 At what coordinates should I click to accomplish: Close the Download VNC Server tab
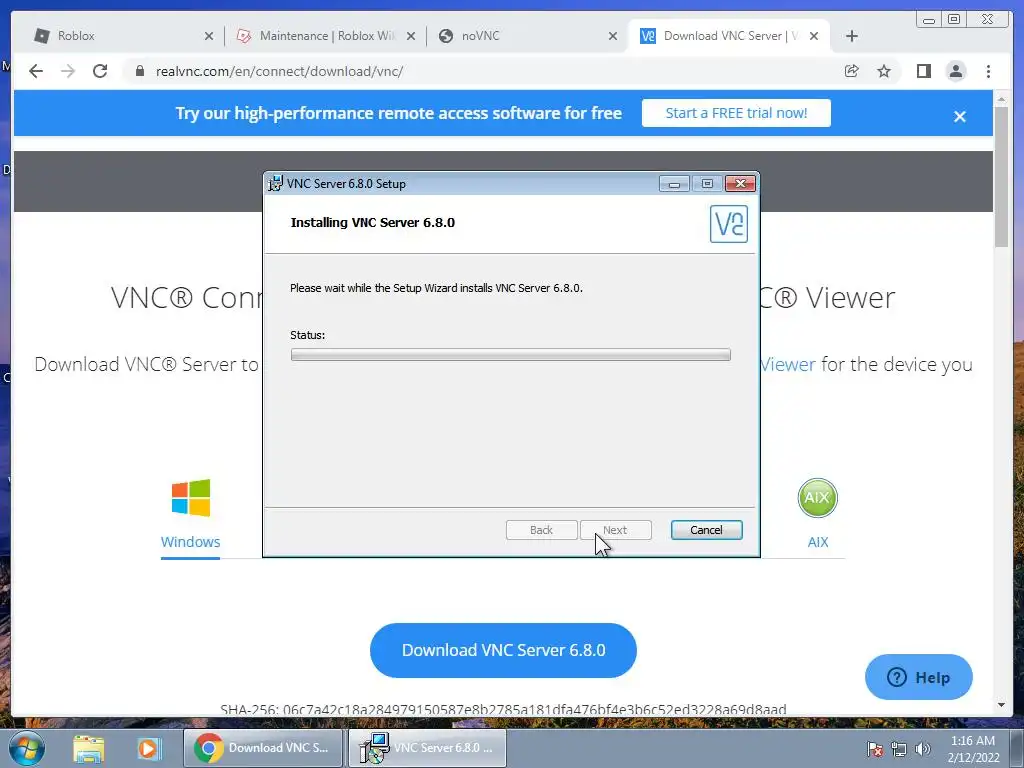pyautogui.click(x=814, y=36)
